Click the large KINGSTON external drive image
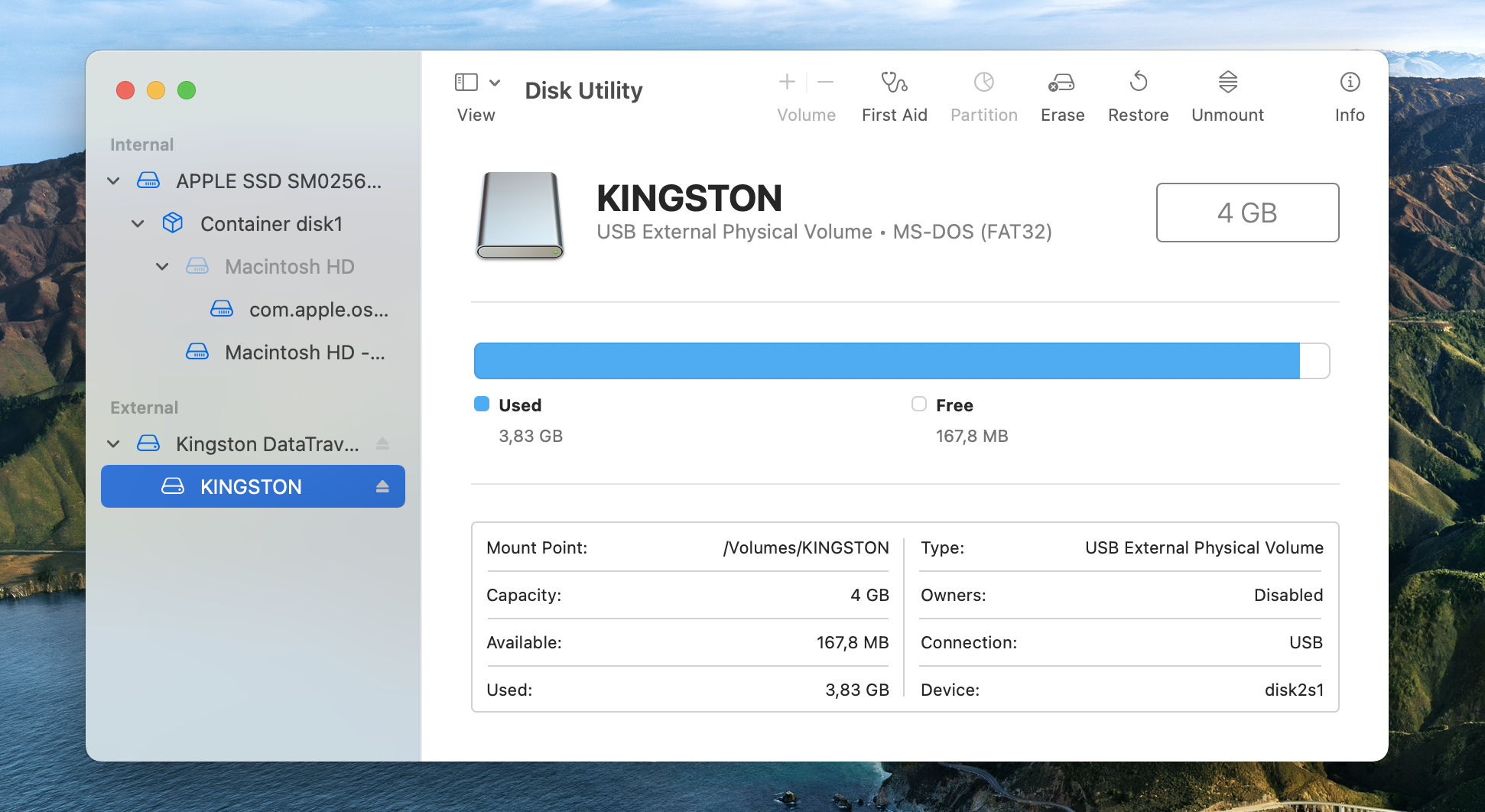This screenshot has height=812, width=1485. pyautogui.click(x=520, y=216)
